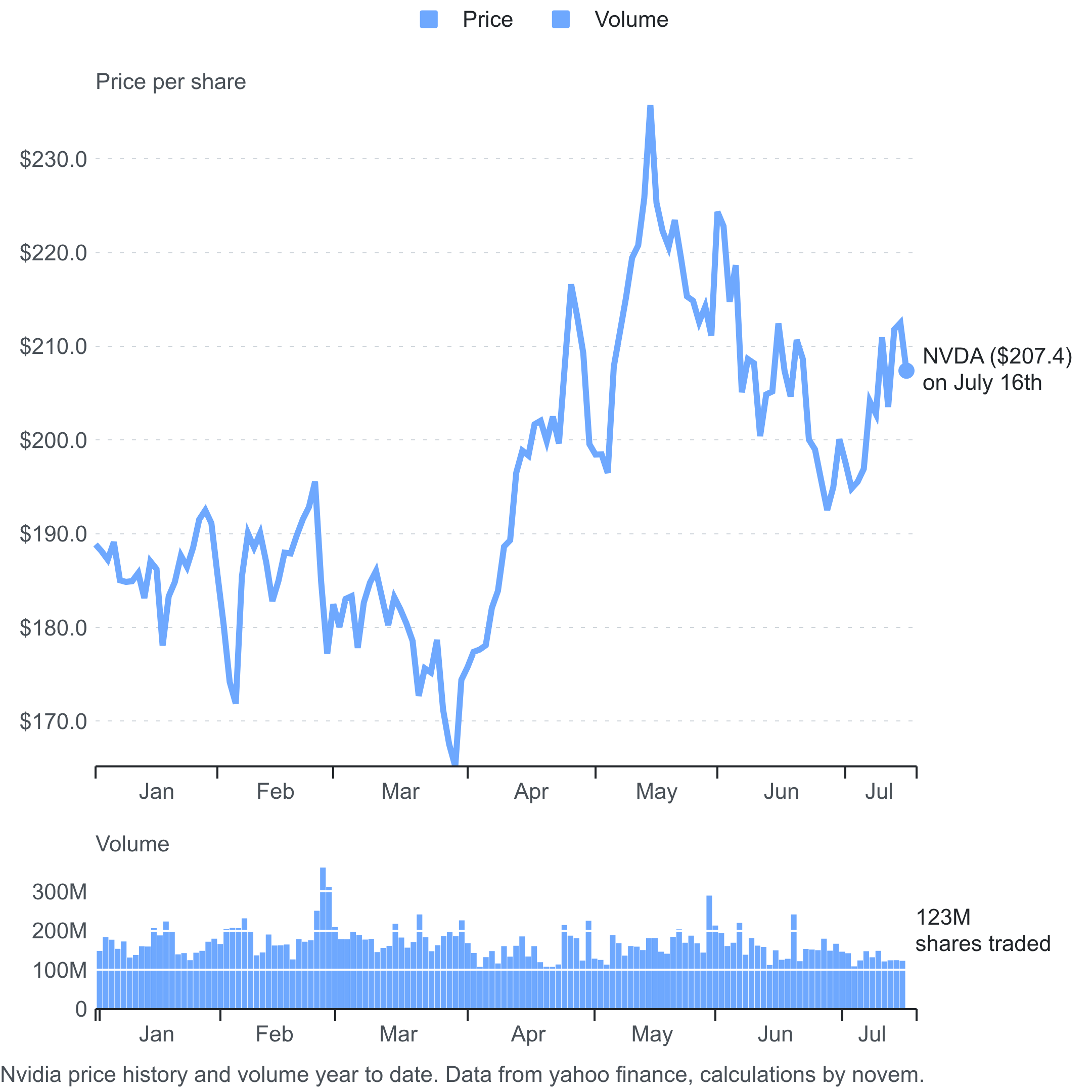Click the May price peak on the line

[x=651, y=107]
